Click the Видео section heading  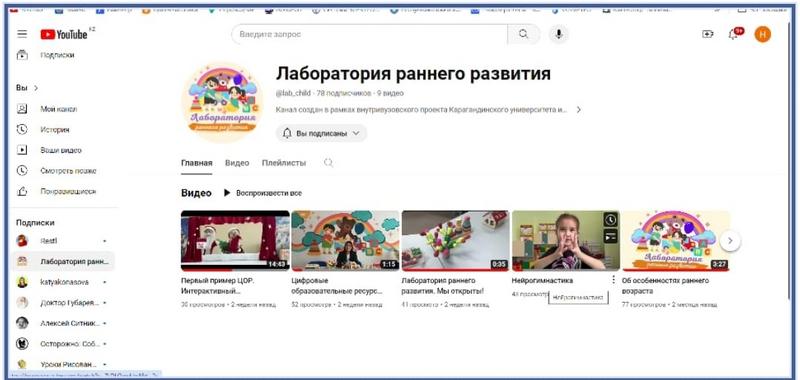pos(196,193)
